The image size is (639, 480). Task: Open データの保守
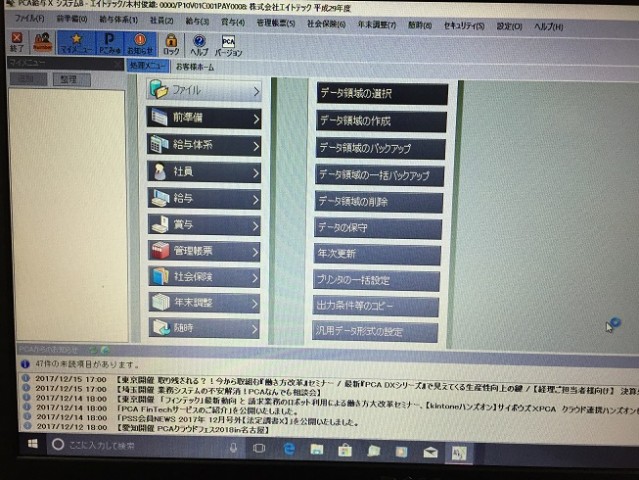coord(378,228)
